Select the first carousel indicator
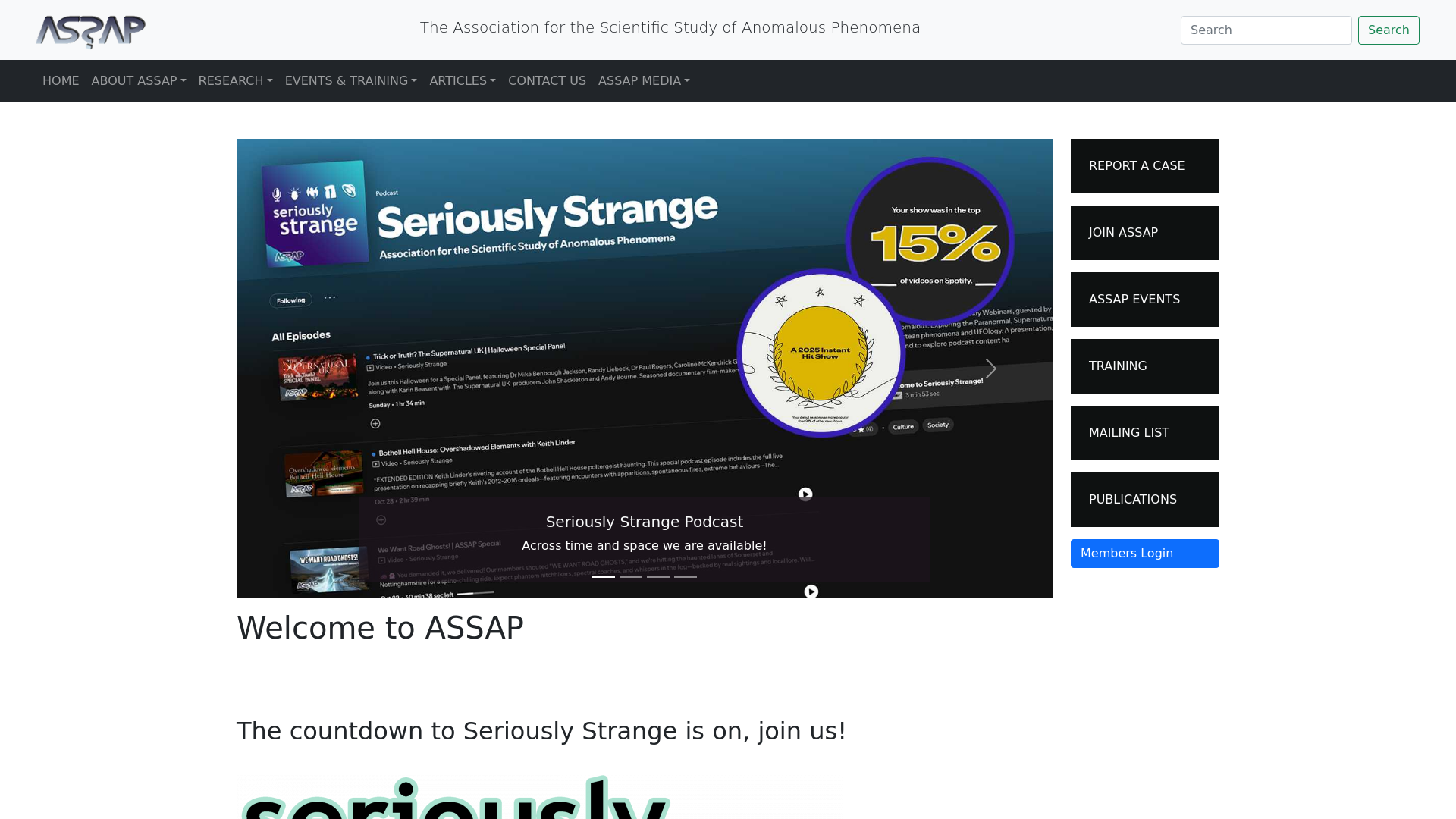Screen dimensions: 1456x819 click(604, 576)
